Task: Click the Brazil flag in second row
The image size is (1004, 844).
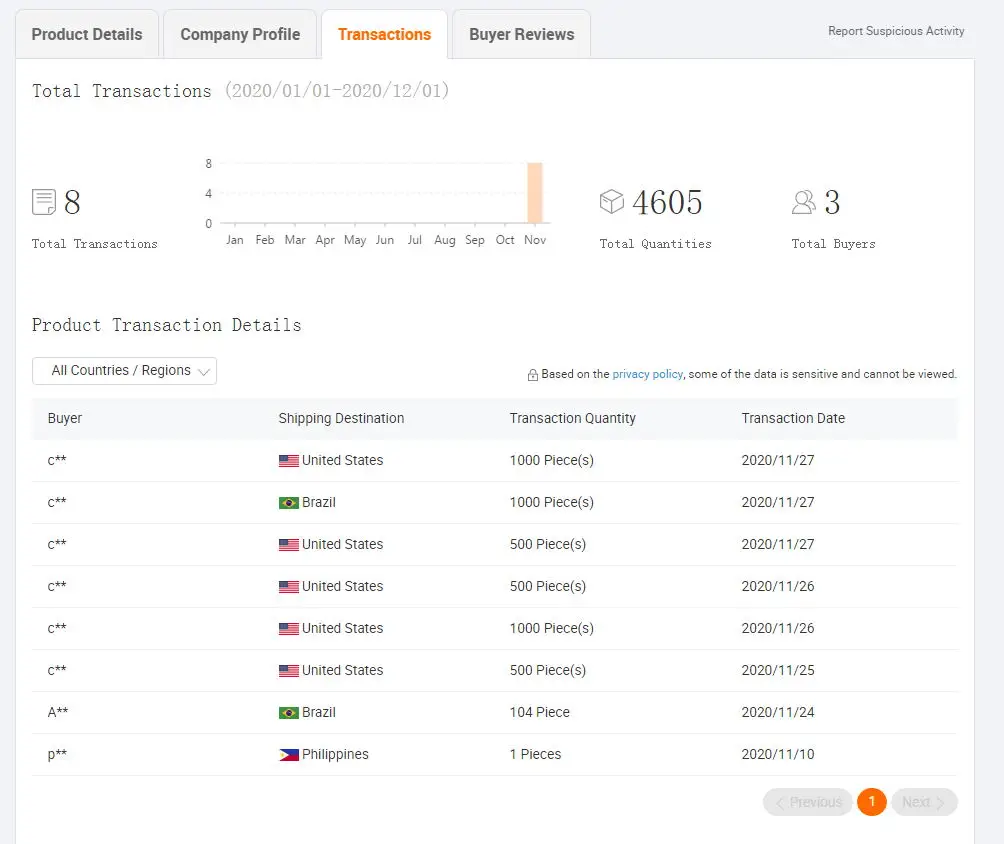Action: point(288,503)
